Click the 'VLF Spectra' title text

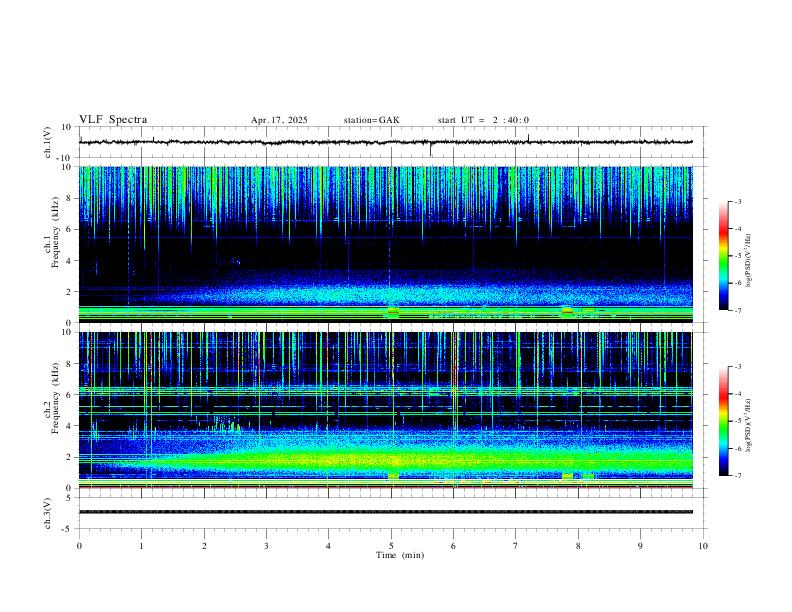coord(113,120)
